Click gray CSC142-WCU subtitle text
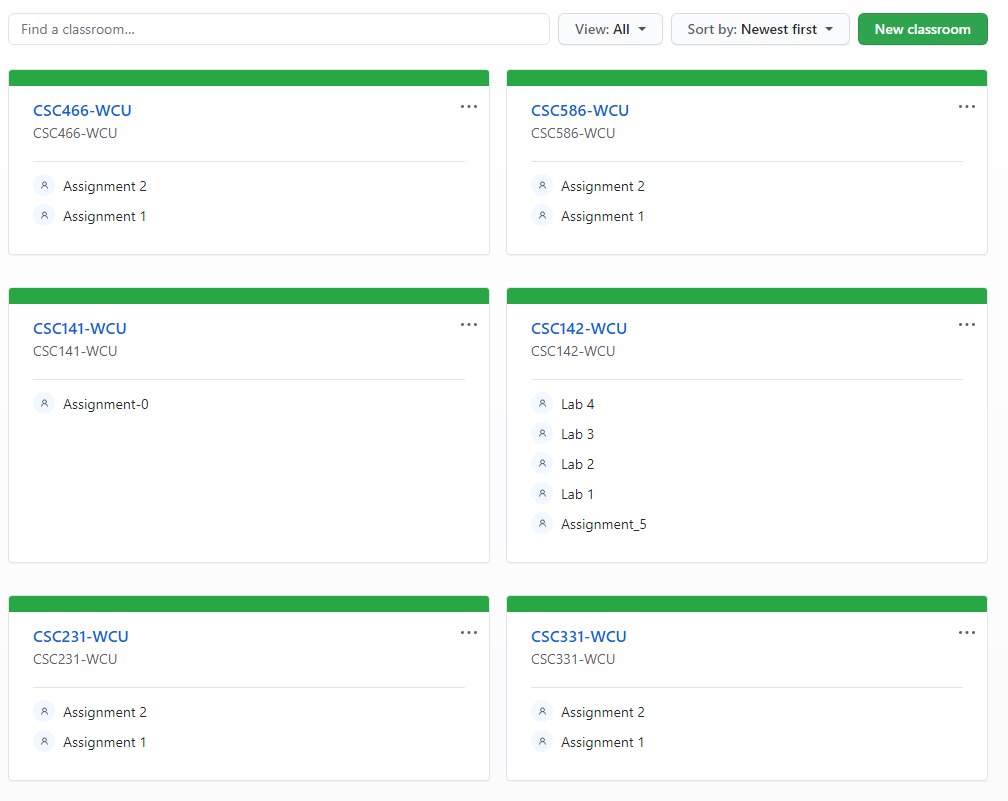 click(573, 351)
